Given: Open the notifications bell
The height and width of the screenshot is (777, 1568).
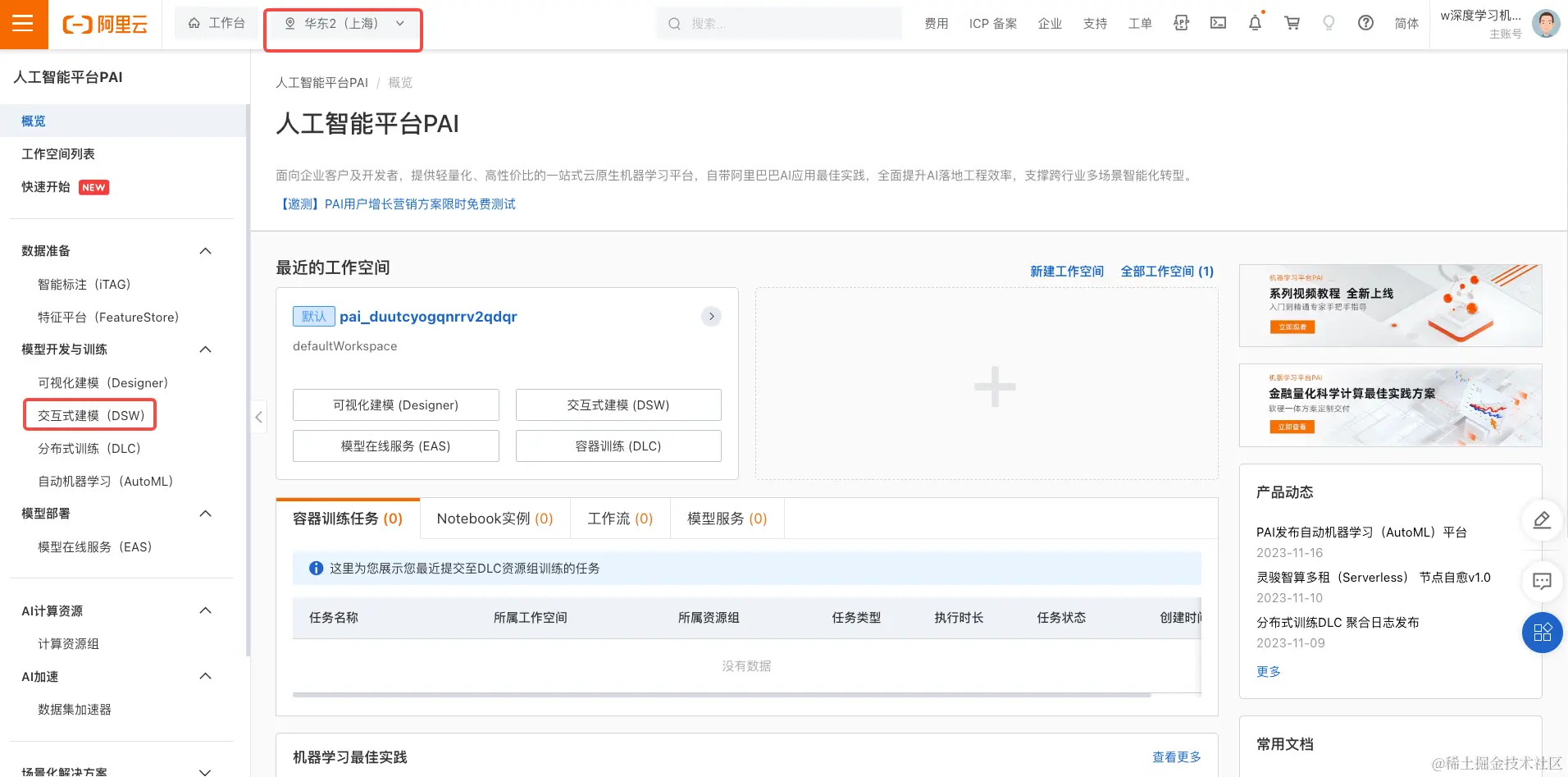Looking at the screenshot, I should pyautogui.click(x=1255, y=23).
